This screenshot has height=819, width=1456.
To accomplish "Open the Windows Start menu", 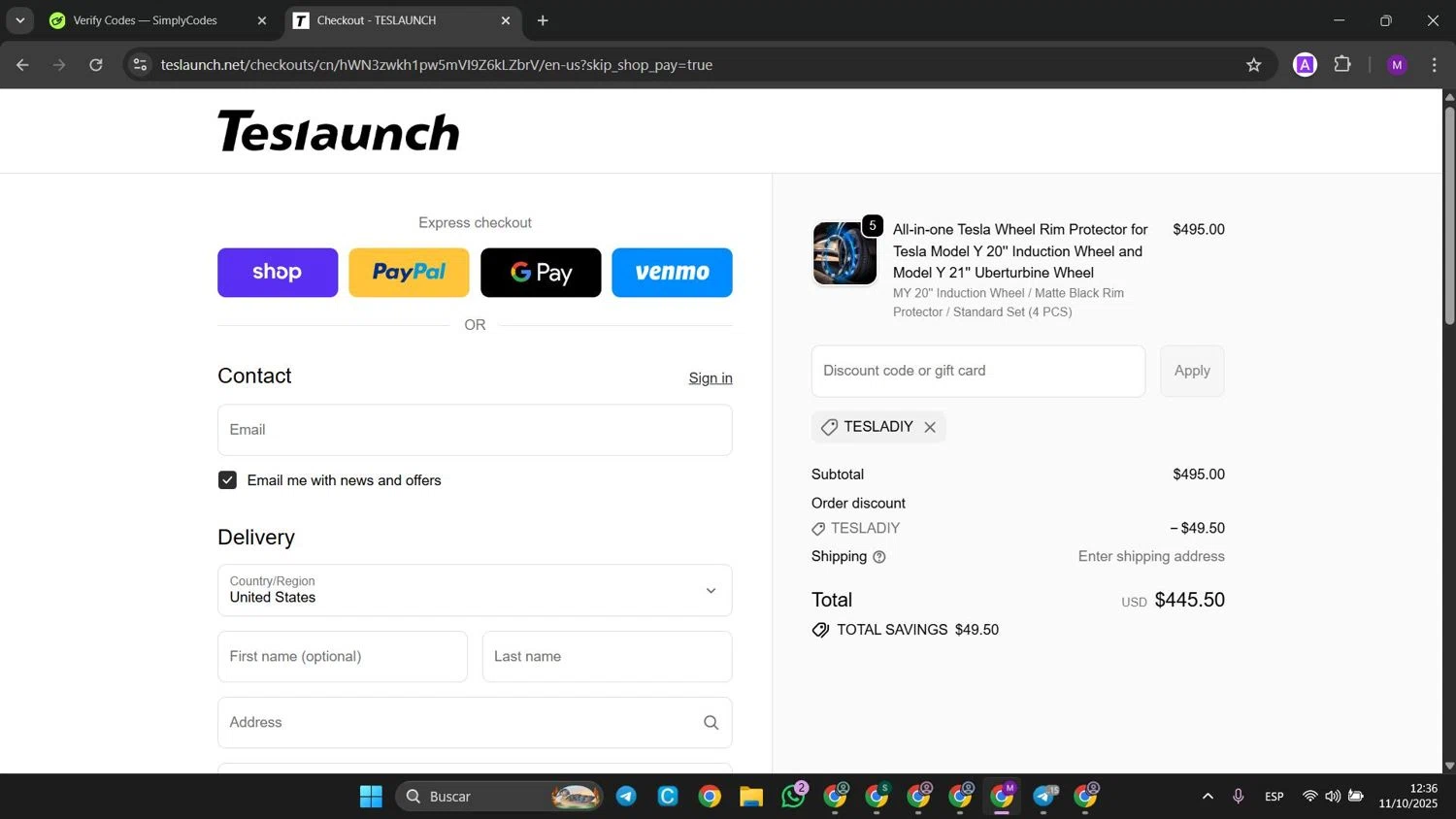I will (x=371, y=797).
